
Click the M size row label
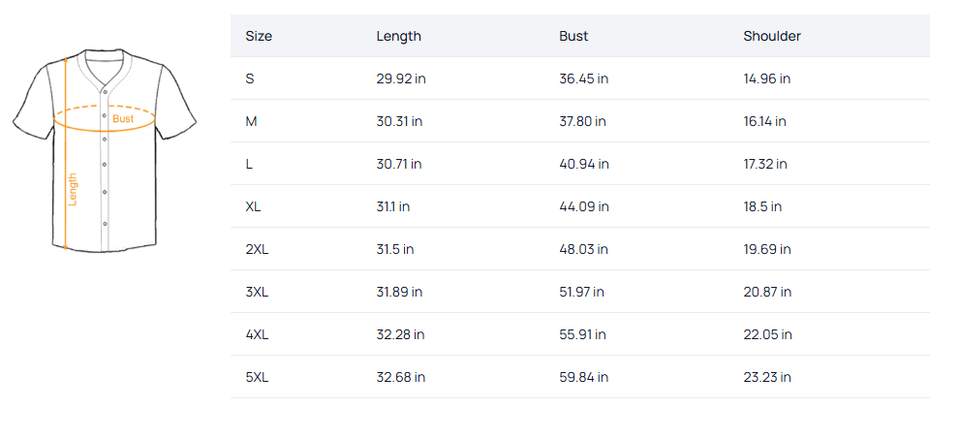point(251,121)
